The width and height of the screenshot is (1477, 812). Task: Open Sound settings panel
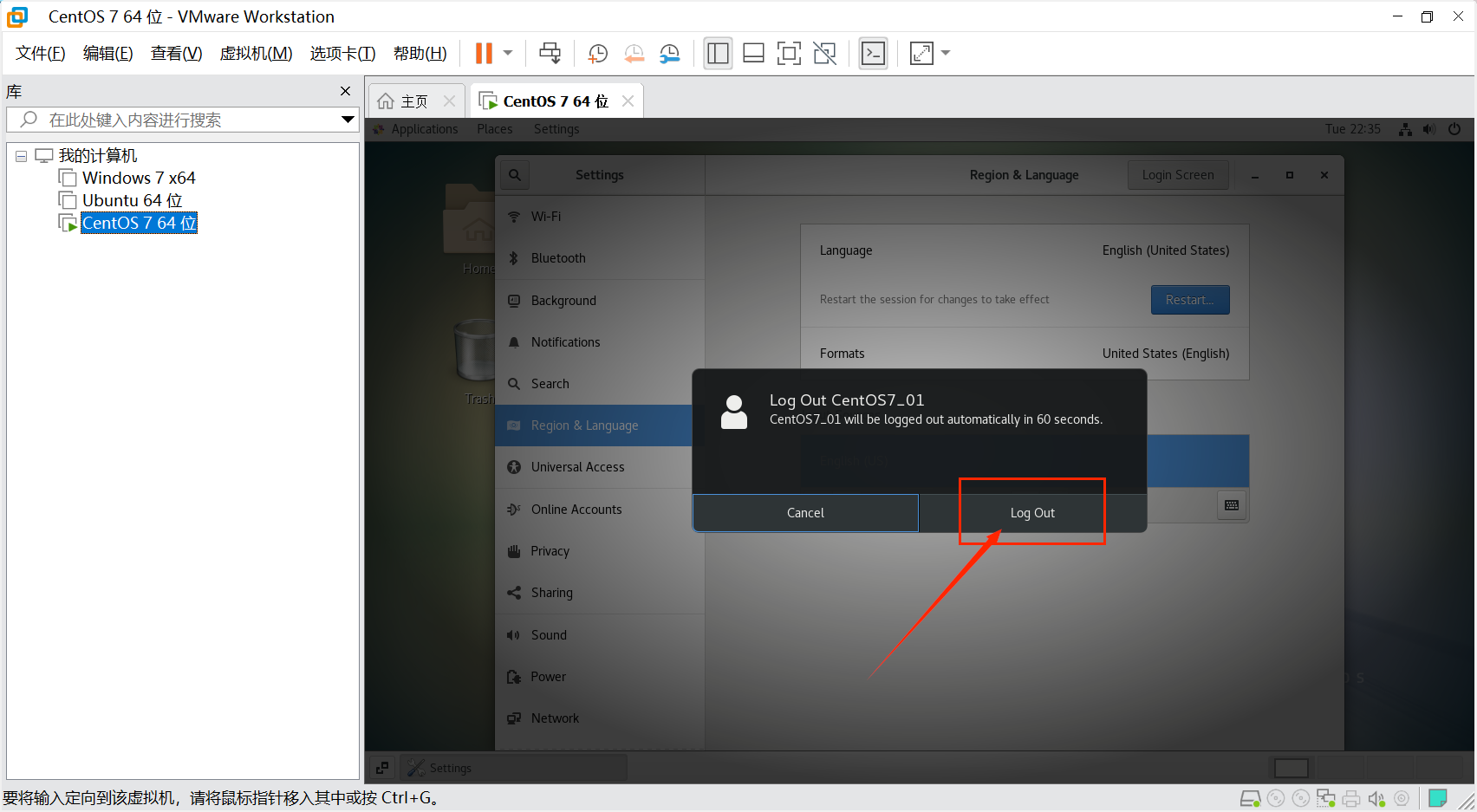tap(600, 635)
